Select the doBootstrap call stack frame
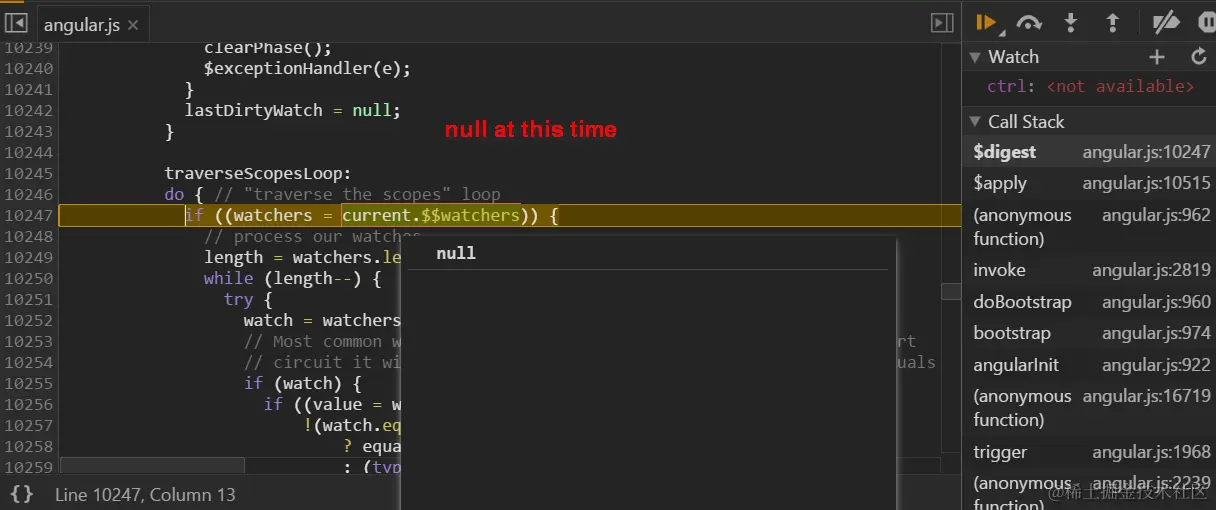The height and width of the screenshot is (510, 1216). (1090, 302)
